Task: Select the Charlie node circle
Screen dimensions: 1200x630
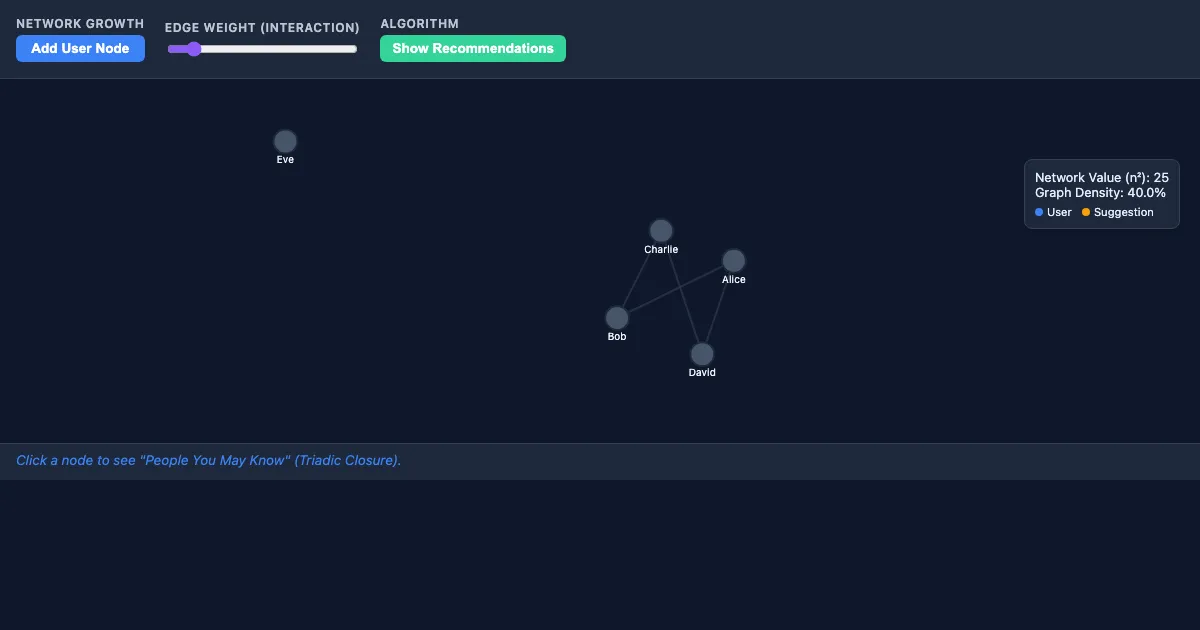Action: [x=661, y=231]
